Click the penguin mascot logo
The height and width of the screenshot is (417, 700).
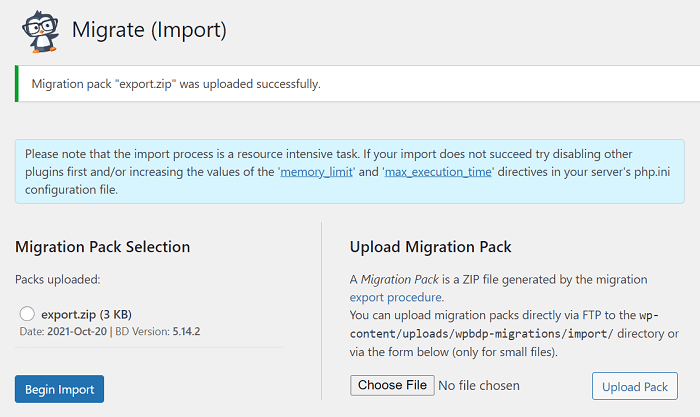[40, 32]
